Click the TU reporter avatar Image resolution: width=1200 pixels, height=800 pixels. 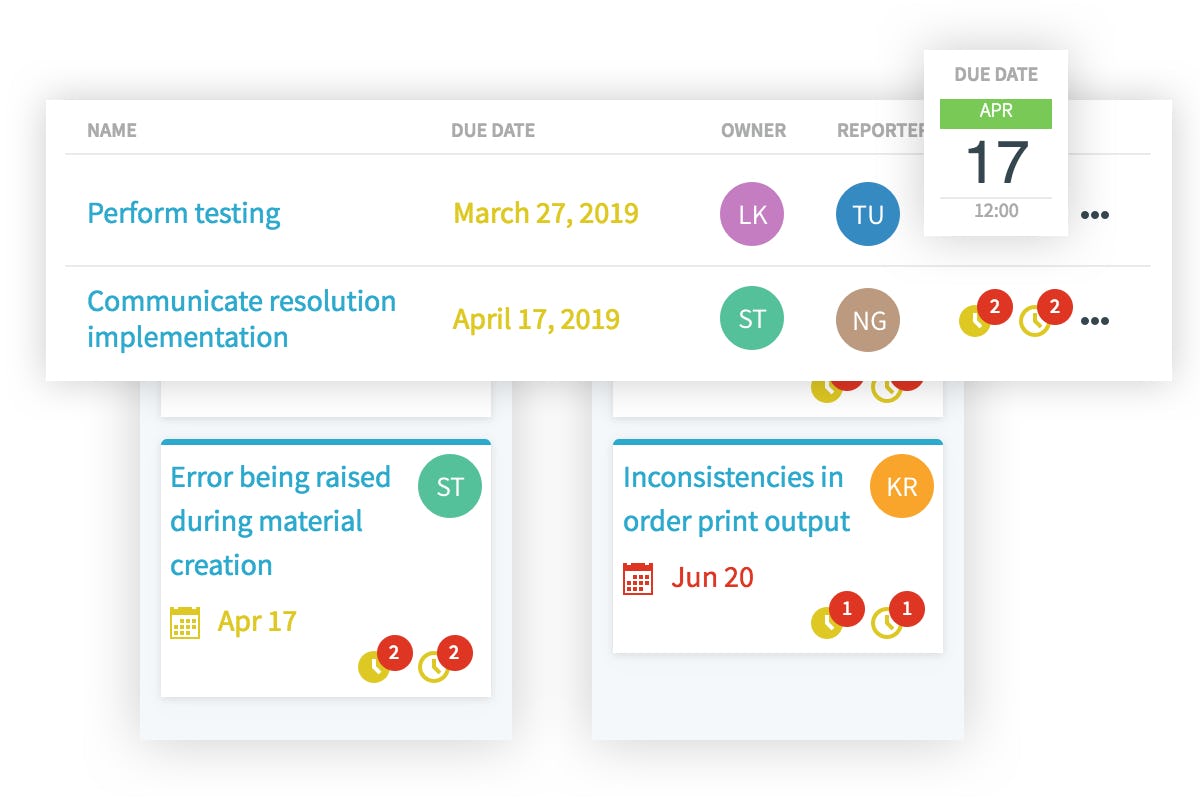(868, 214)
